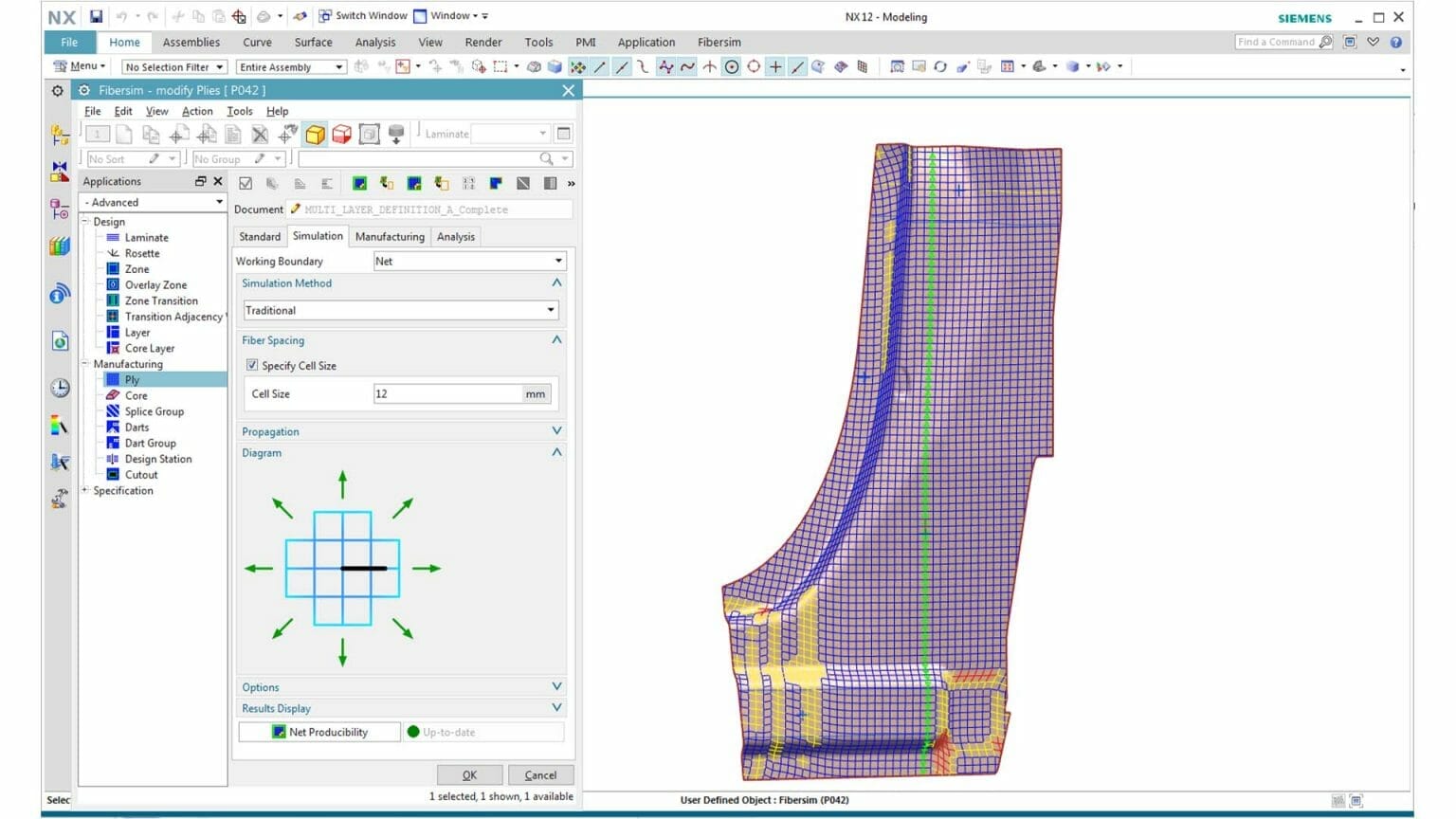This screenshot has width=1456, height=819.
Task: Click inside the Cell Size input field
Action: point(446,392)
